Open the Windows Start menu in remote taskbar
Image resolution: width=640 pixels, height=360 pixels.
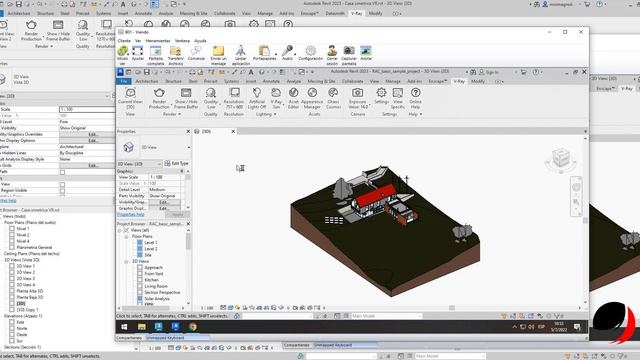pyautogui.click(x=124, y=327)
